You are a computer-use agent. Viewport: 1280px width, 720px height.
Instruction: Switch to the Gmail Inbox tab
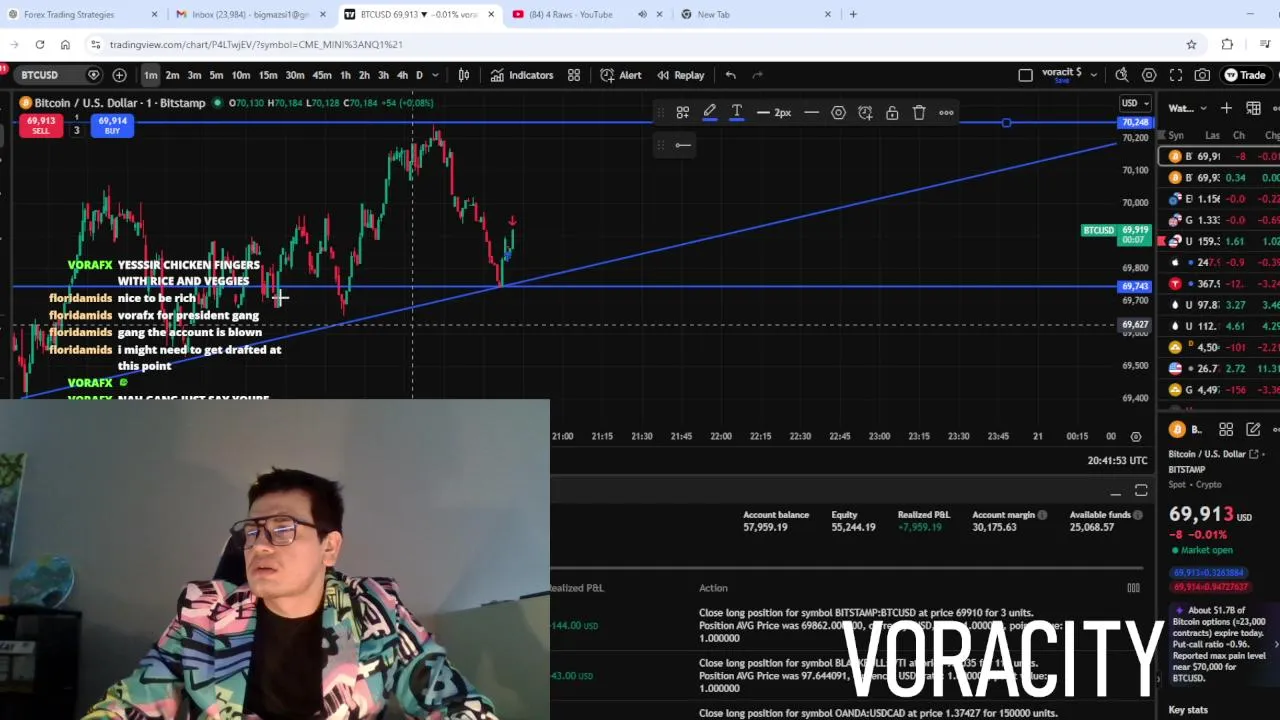[x=250, y=14]
